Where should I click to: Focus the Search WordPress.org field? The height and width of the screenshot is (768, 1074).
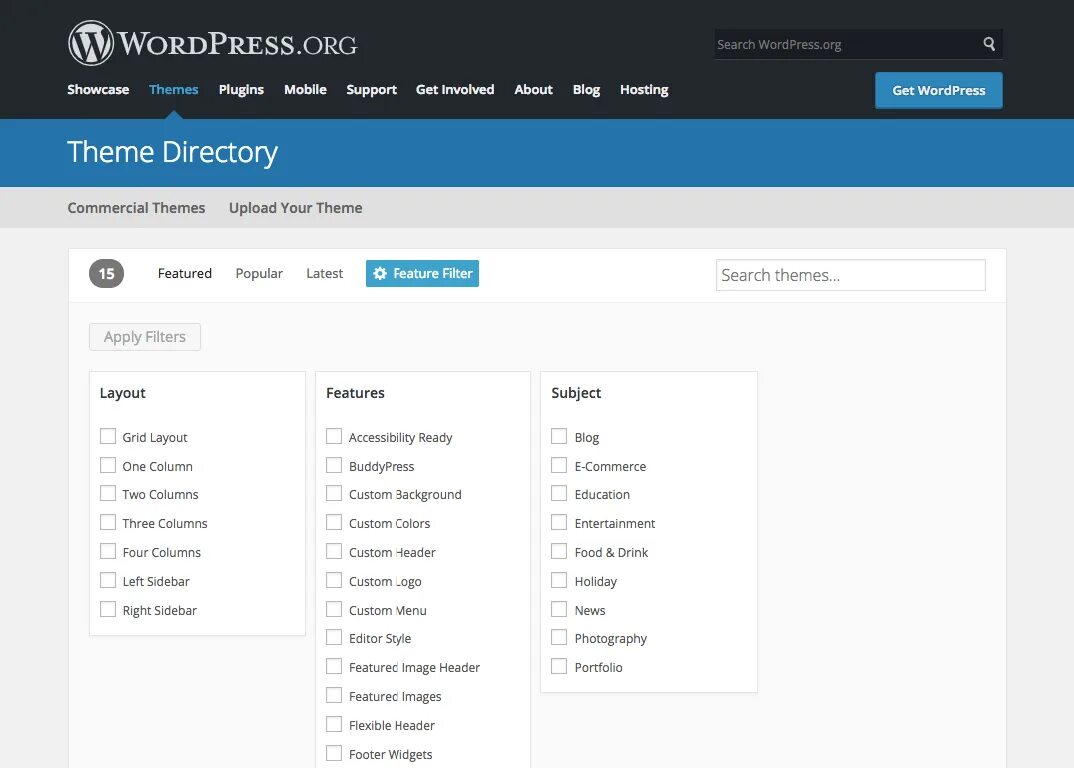click(x=847, y=44)
